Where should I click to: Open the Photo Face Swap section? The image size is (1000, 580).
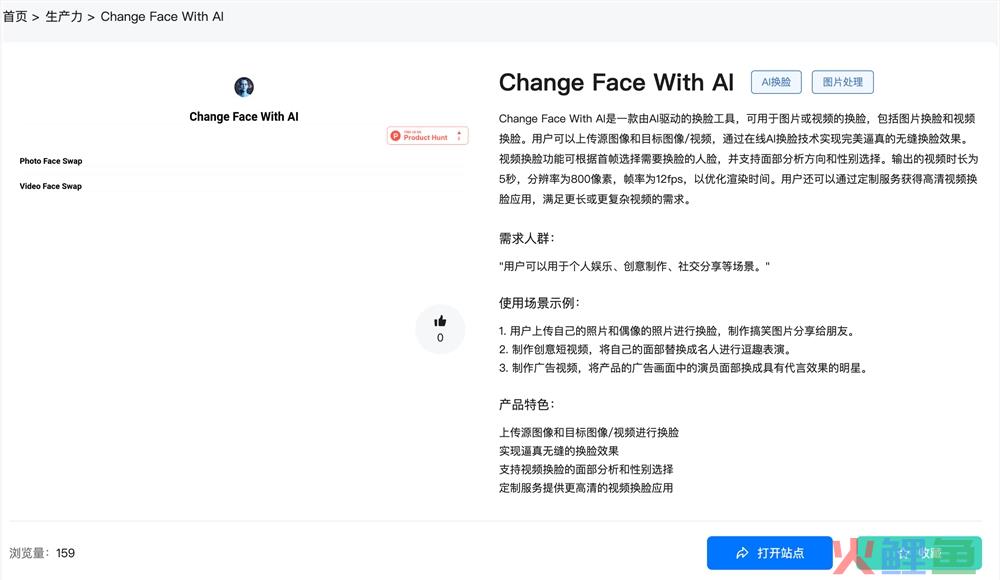(x=51, y=161)
